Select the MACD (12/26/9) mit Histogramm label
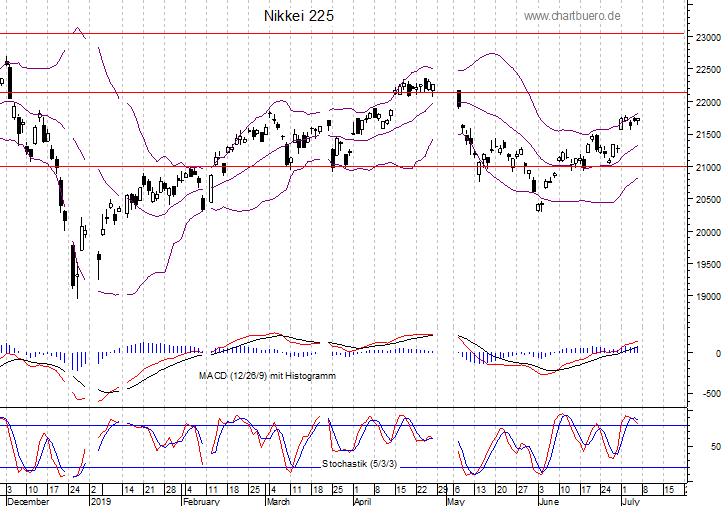 click(267, 376)
